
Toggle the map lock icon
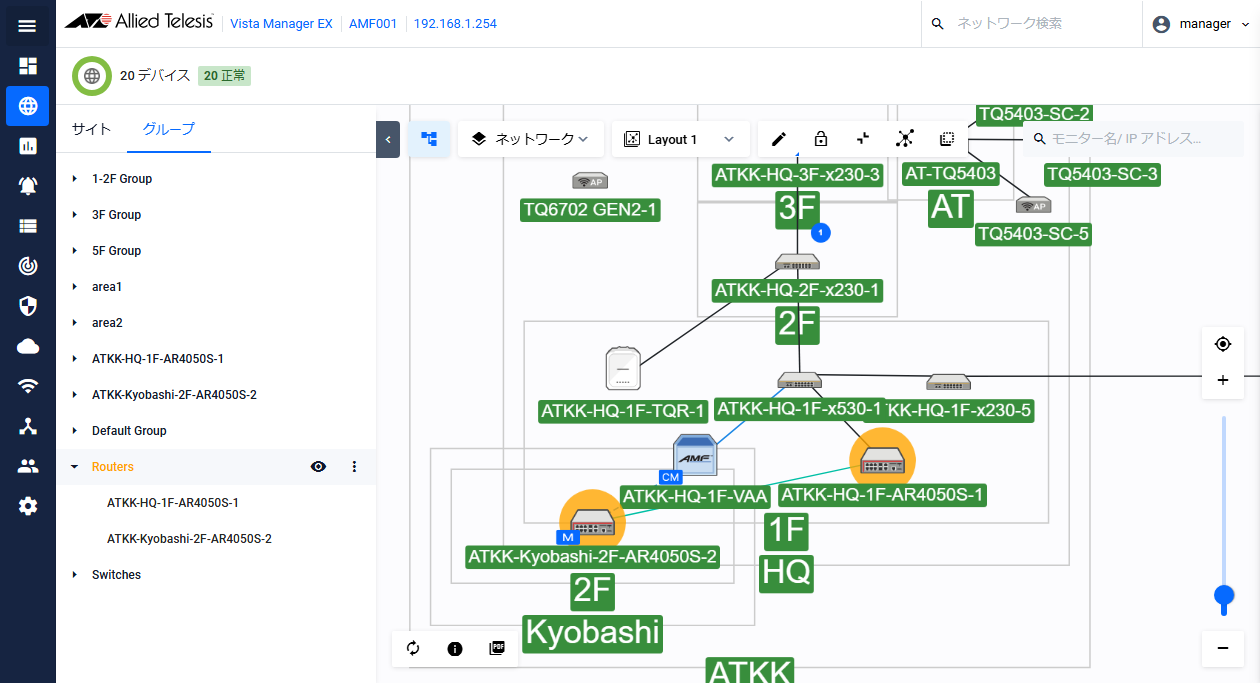[821, 139]
